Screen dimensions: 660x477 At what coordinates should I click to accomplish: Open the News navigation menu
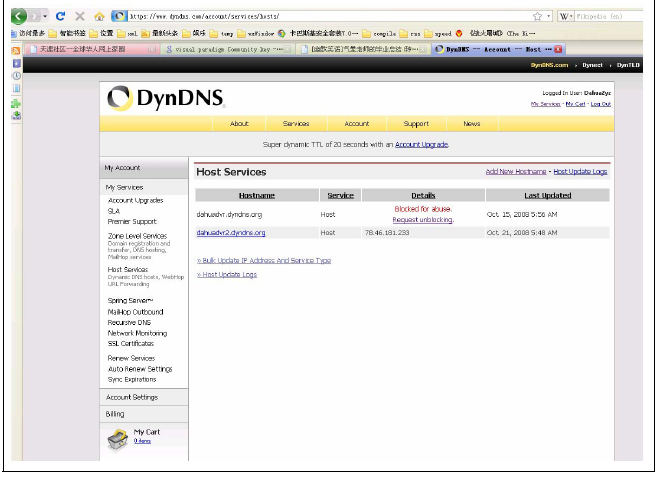pyautogui.click(x=472, y=124)
